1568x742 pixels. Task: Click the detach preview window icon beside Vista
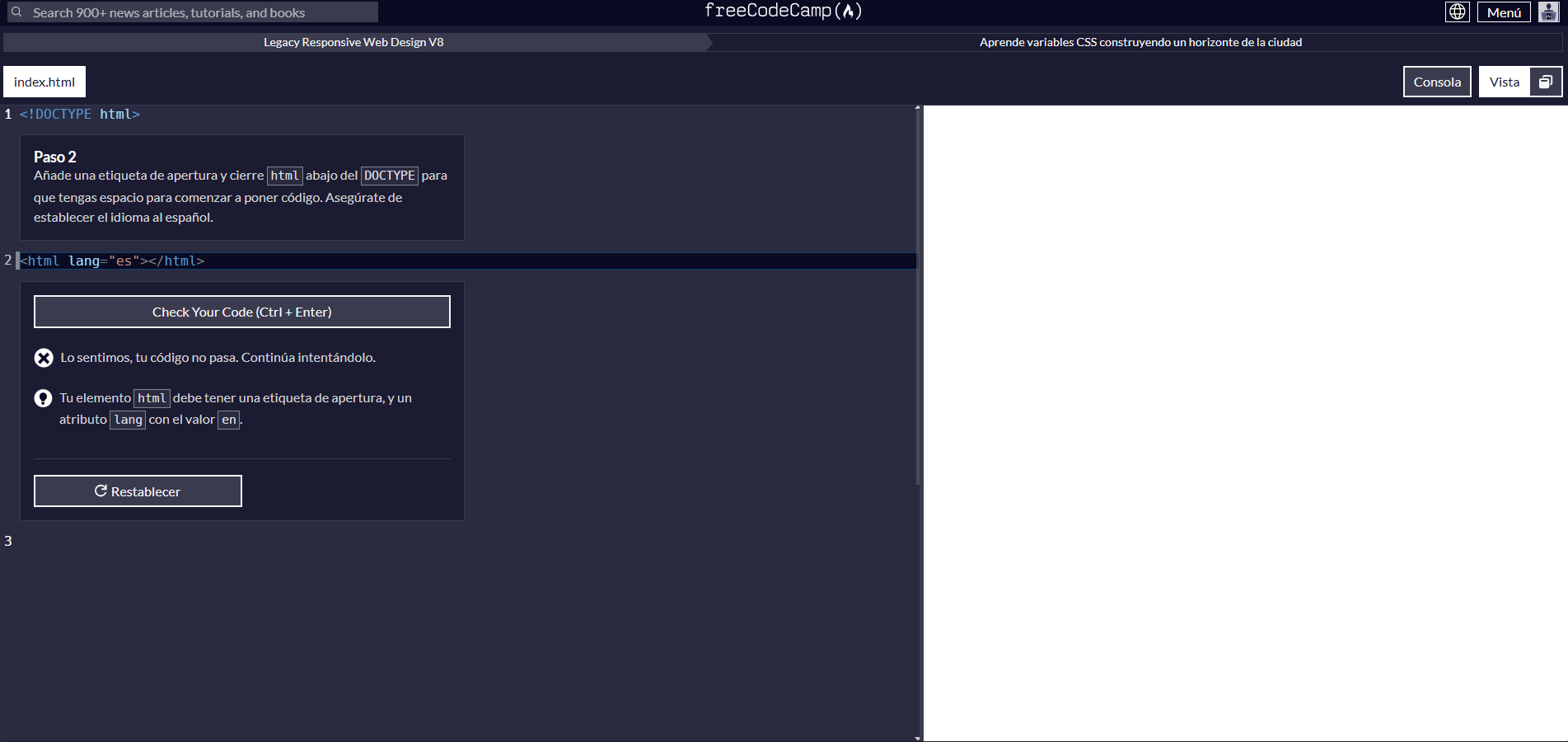coord(1545,82)
